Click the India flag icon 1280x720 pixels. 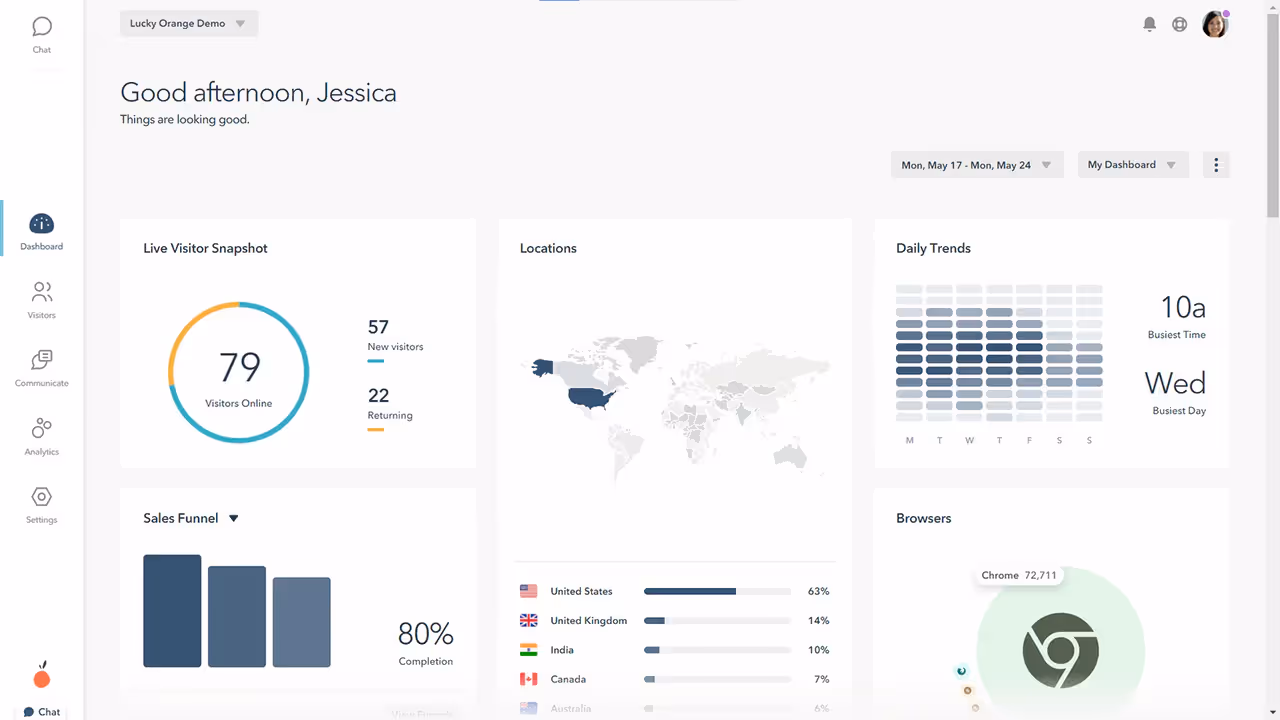529,650
